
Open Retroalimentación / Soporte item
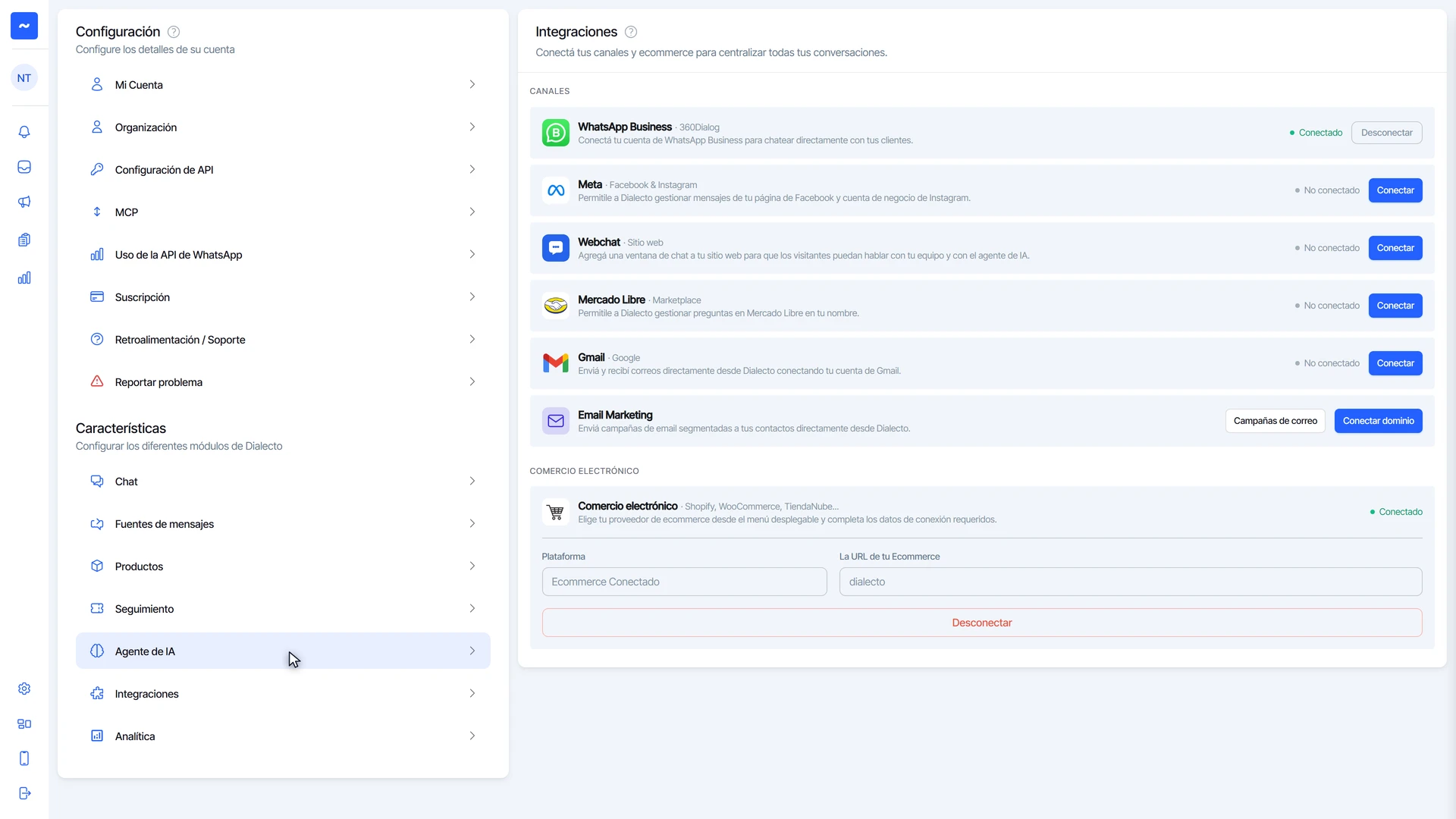(x=283, y=340)
